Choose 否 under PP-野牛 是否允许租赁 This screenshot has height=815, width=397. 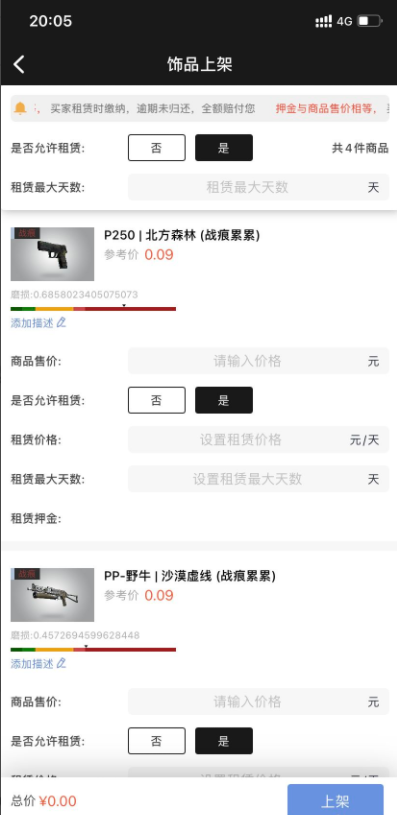(156, 741)
